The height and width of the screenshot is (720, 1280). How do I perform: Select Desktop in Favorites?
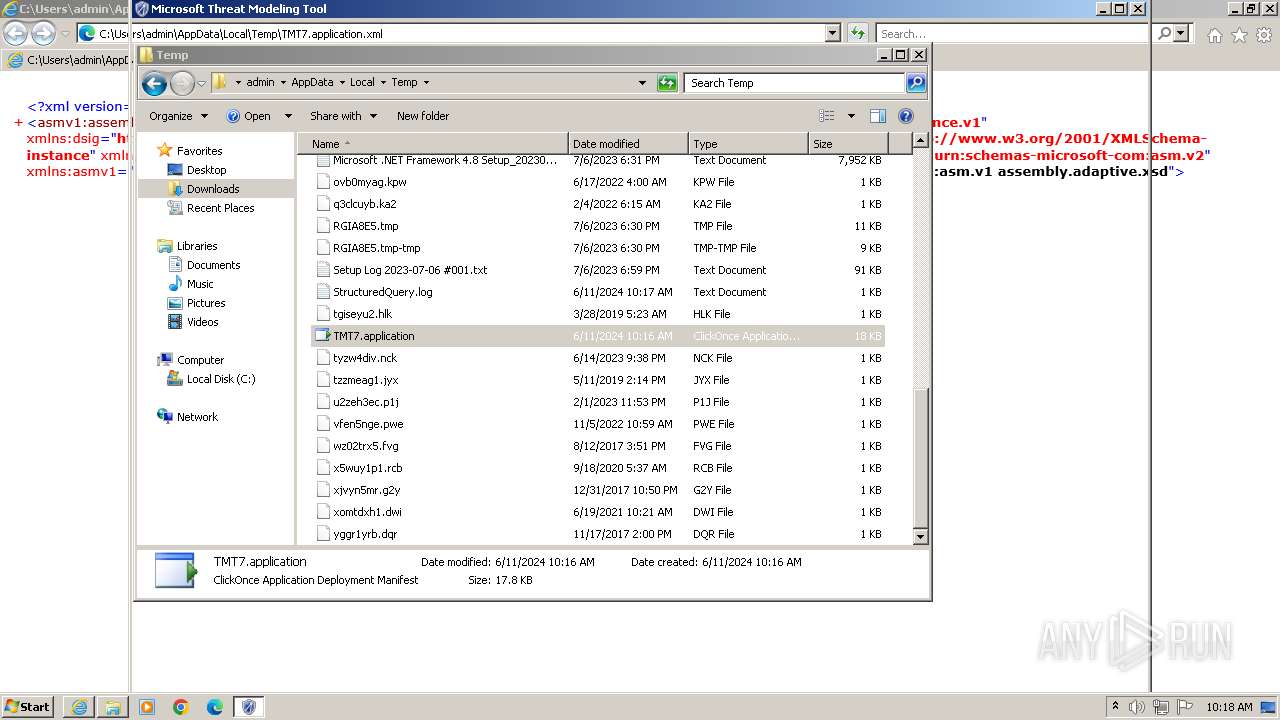206,170
